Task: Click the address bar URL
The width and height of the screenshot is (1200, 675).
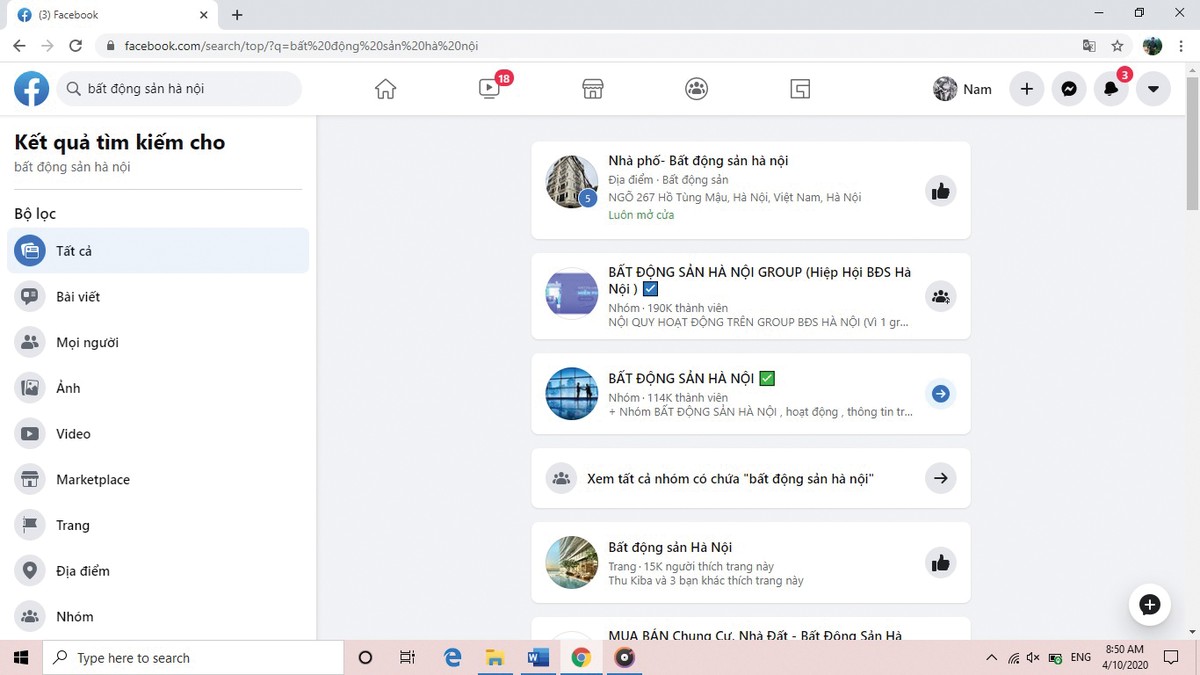Action: (x=301, y=46)
